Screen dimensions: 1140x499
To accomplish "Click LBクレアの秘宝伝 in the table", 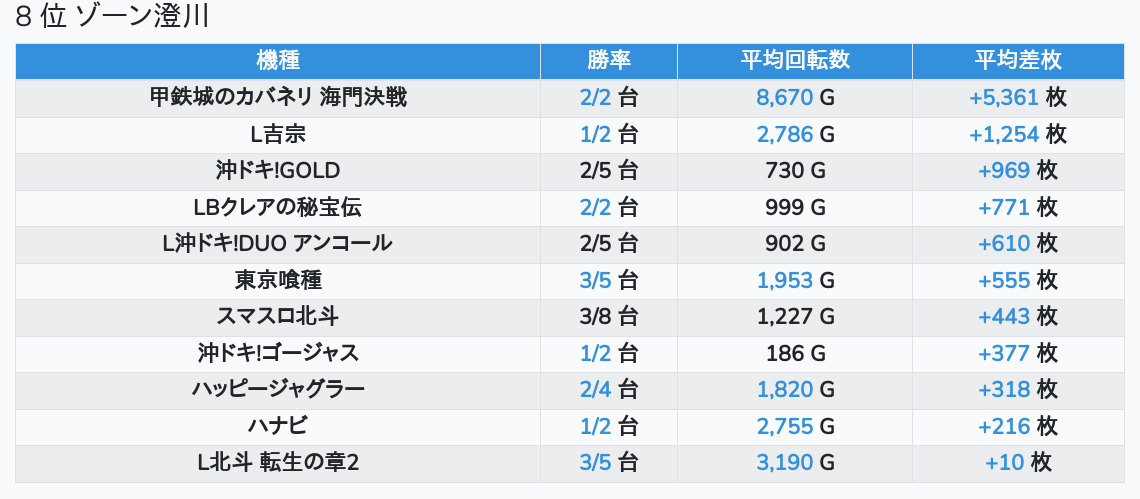I will (x=278, y=208).
